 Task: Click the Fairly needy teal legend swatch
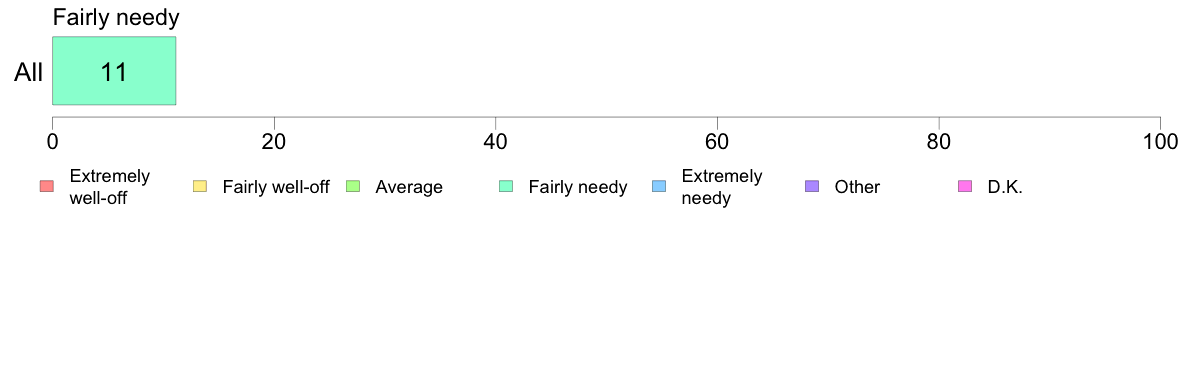coord(506,186)
